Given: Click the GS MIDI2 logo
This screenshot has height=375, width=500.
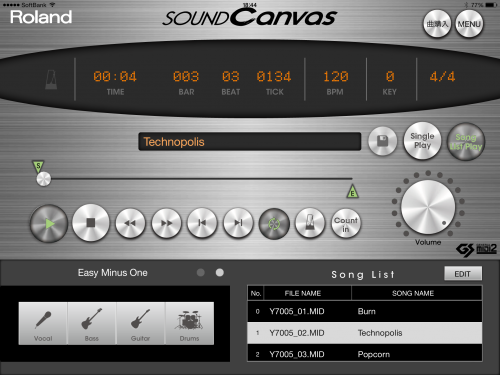Looking at the screenshot, I should (x=476, y=249).
